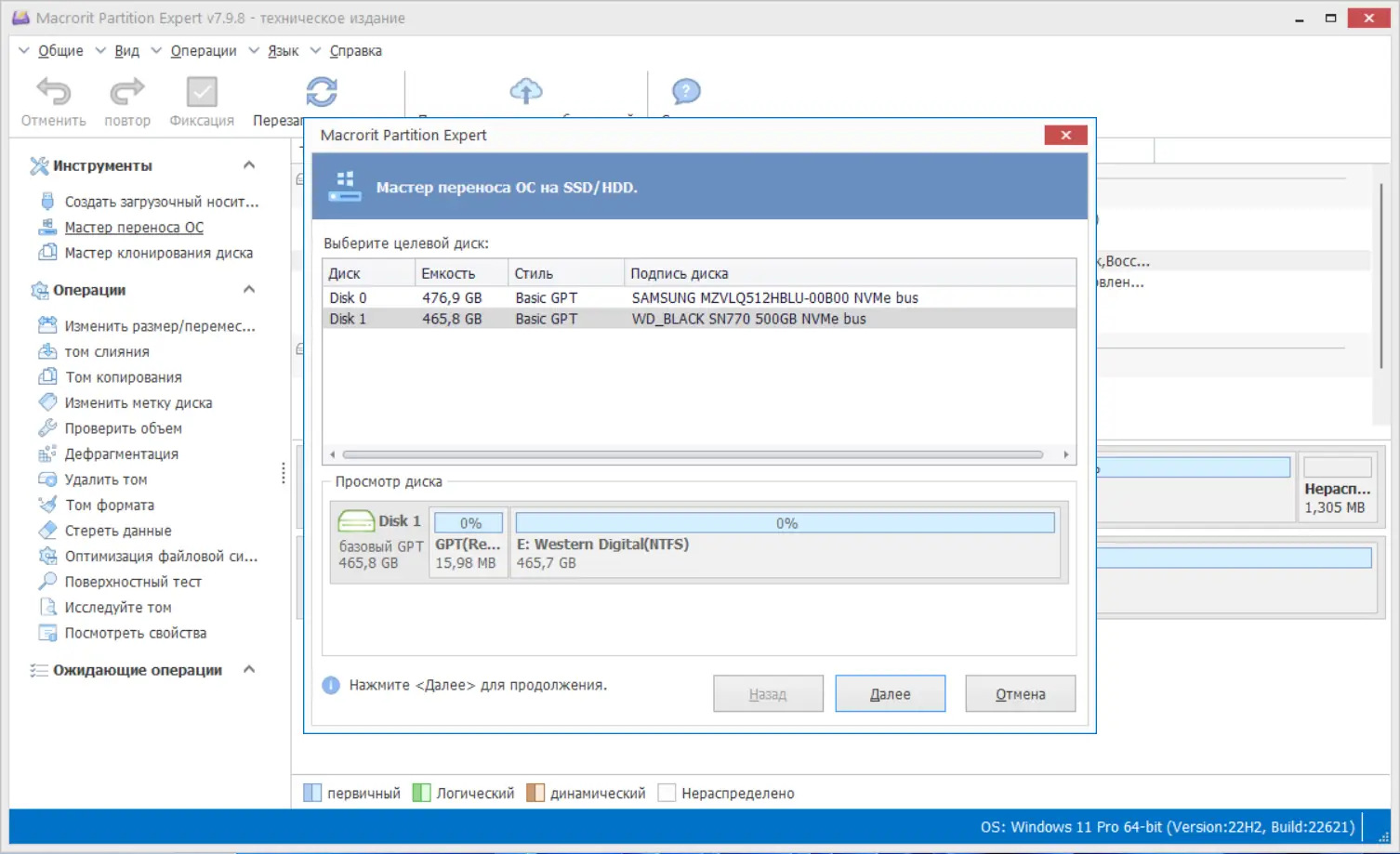Click the E: Western Digital partition usage bar
1400x854 pixels.
coord(786,523)
